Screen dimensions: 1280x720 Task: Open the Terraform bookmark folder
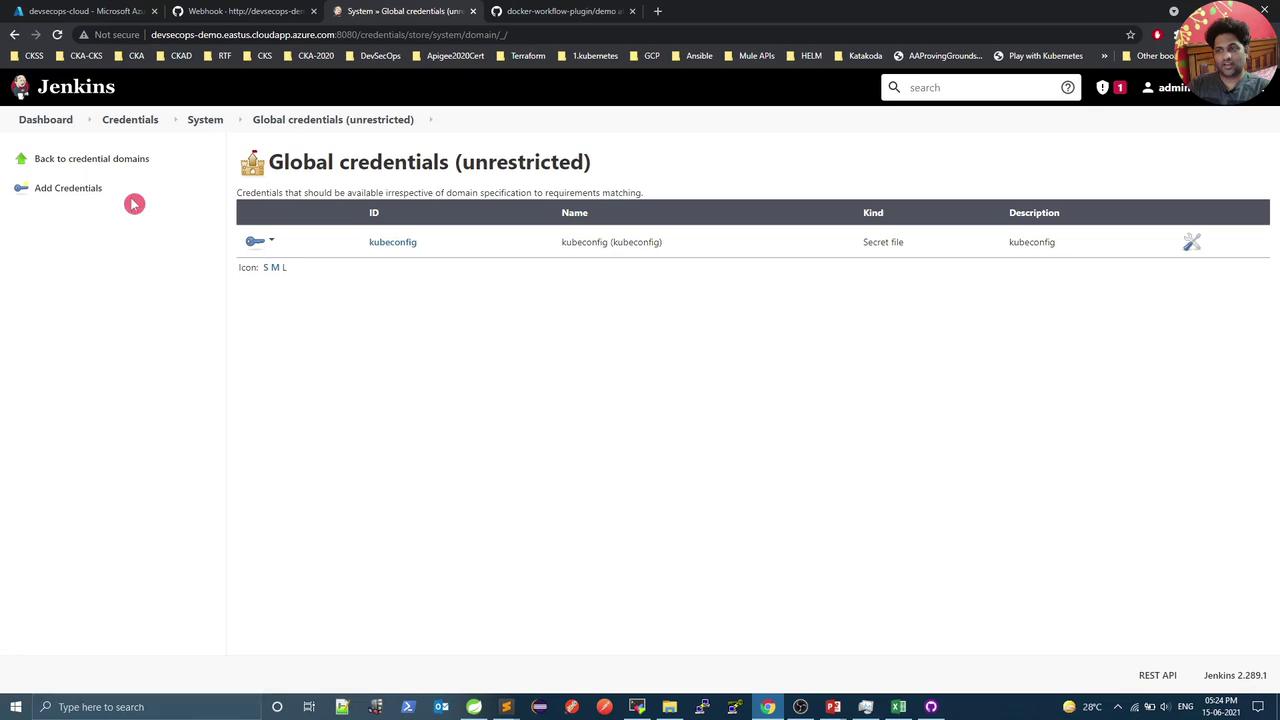point(520,56)
